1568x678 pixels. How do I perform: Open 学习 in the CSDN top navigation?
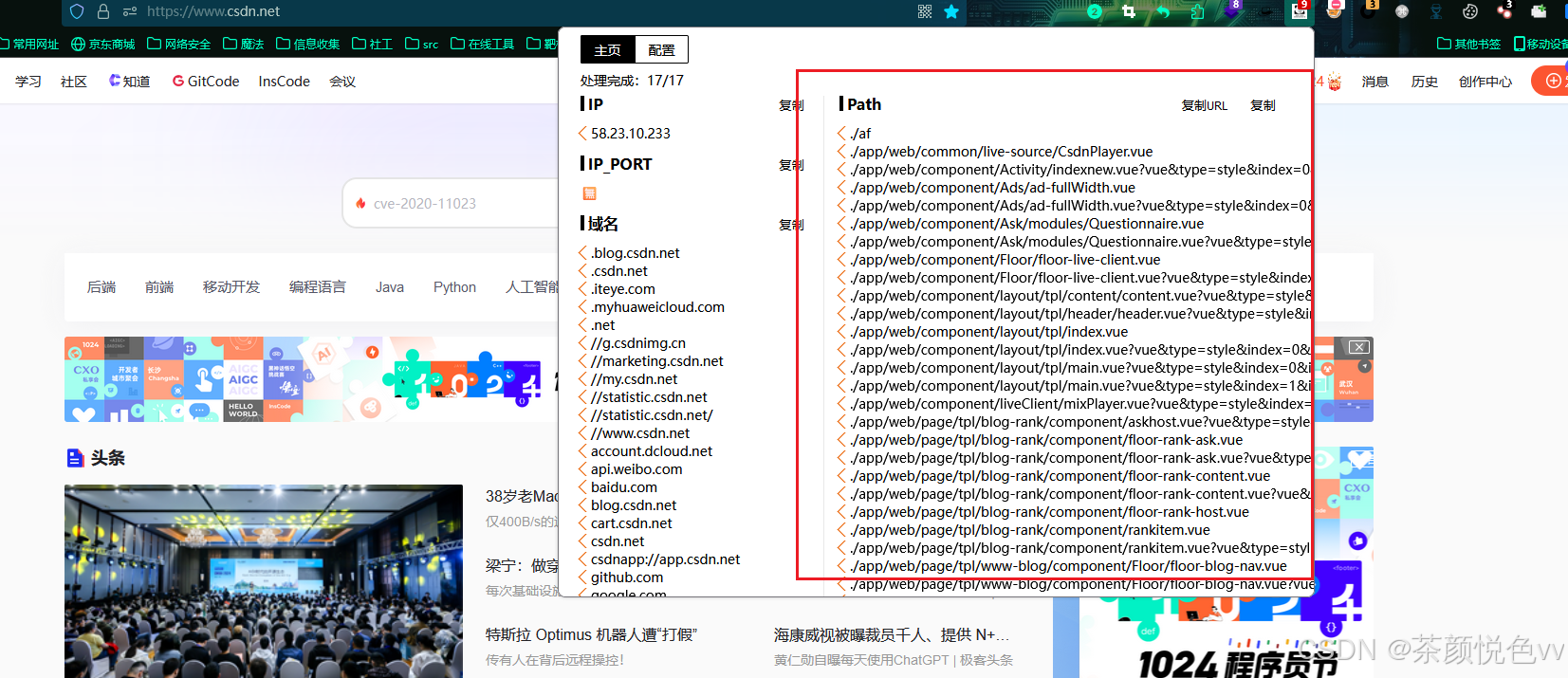(28, 82)
